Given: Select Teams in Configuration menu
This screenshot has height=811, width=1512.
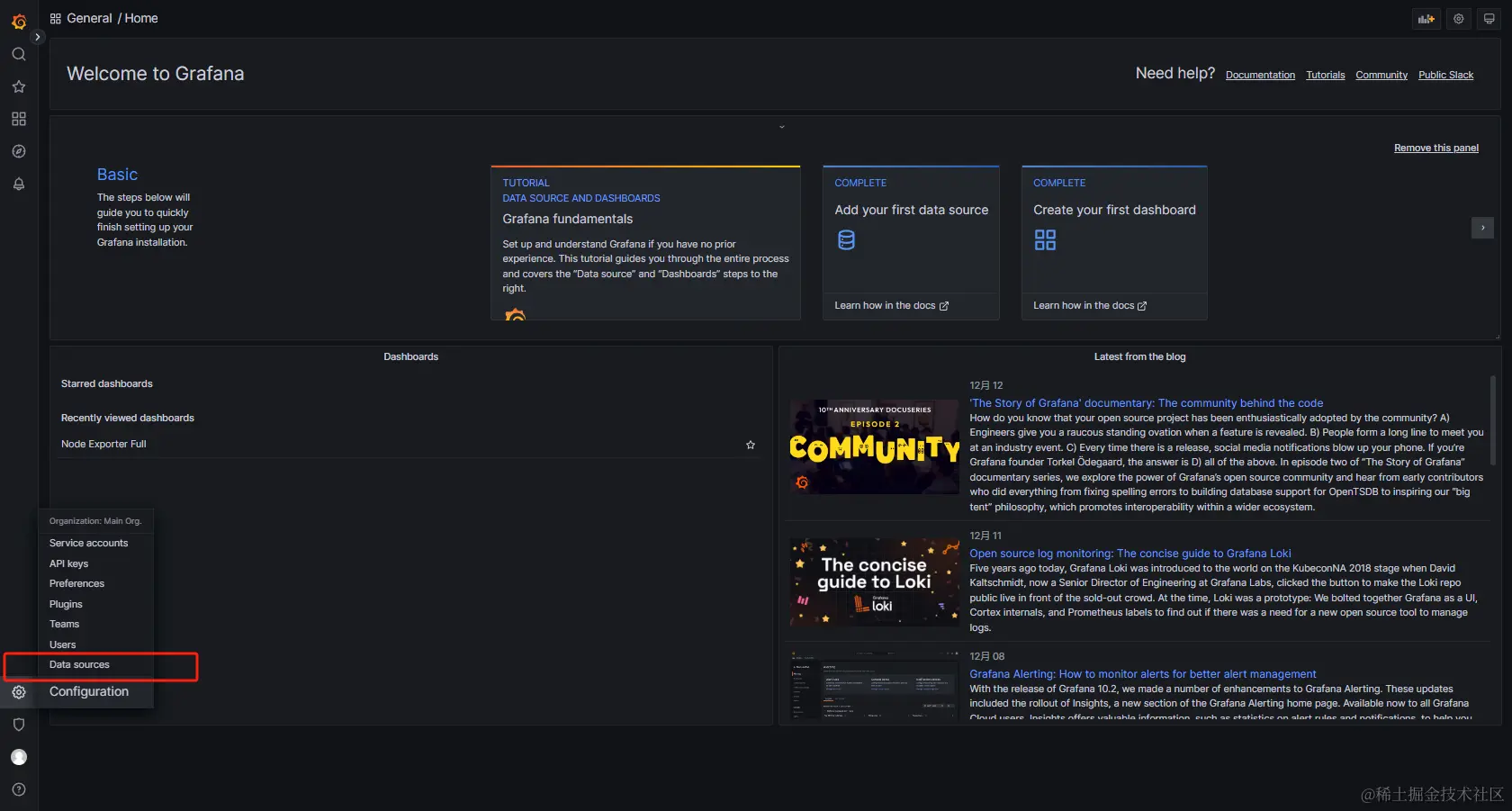Looking at the screenshot, I should click(x=64, y=625).
